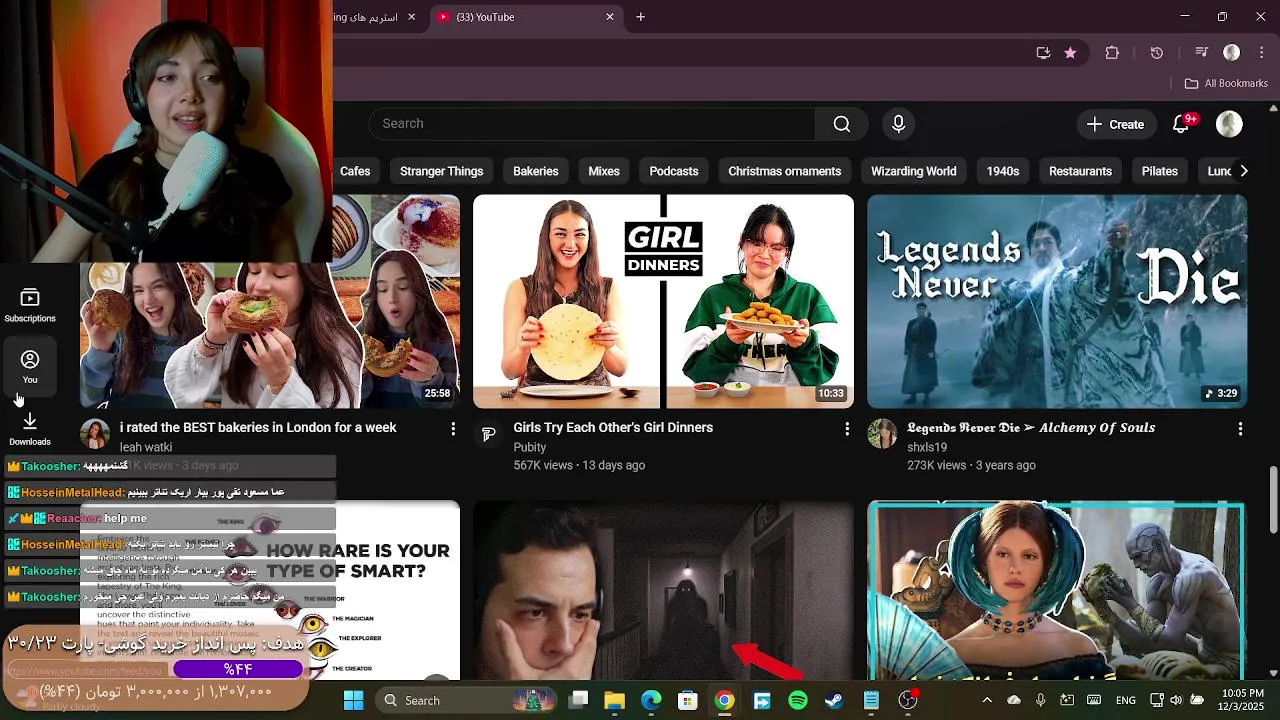Screen dimensions: 1280x720
Task: Open title 'Girls Try Each Other's Girl Dinners'
Action: (x=613, y=427)
